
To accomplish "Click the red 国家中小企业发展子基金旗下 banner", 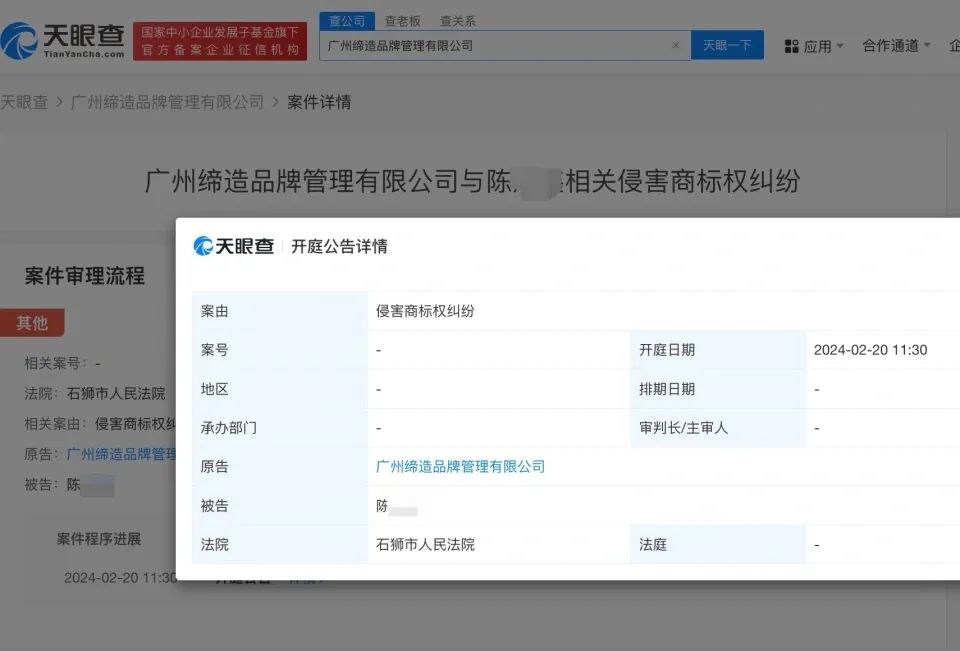I will click(220, 40).
